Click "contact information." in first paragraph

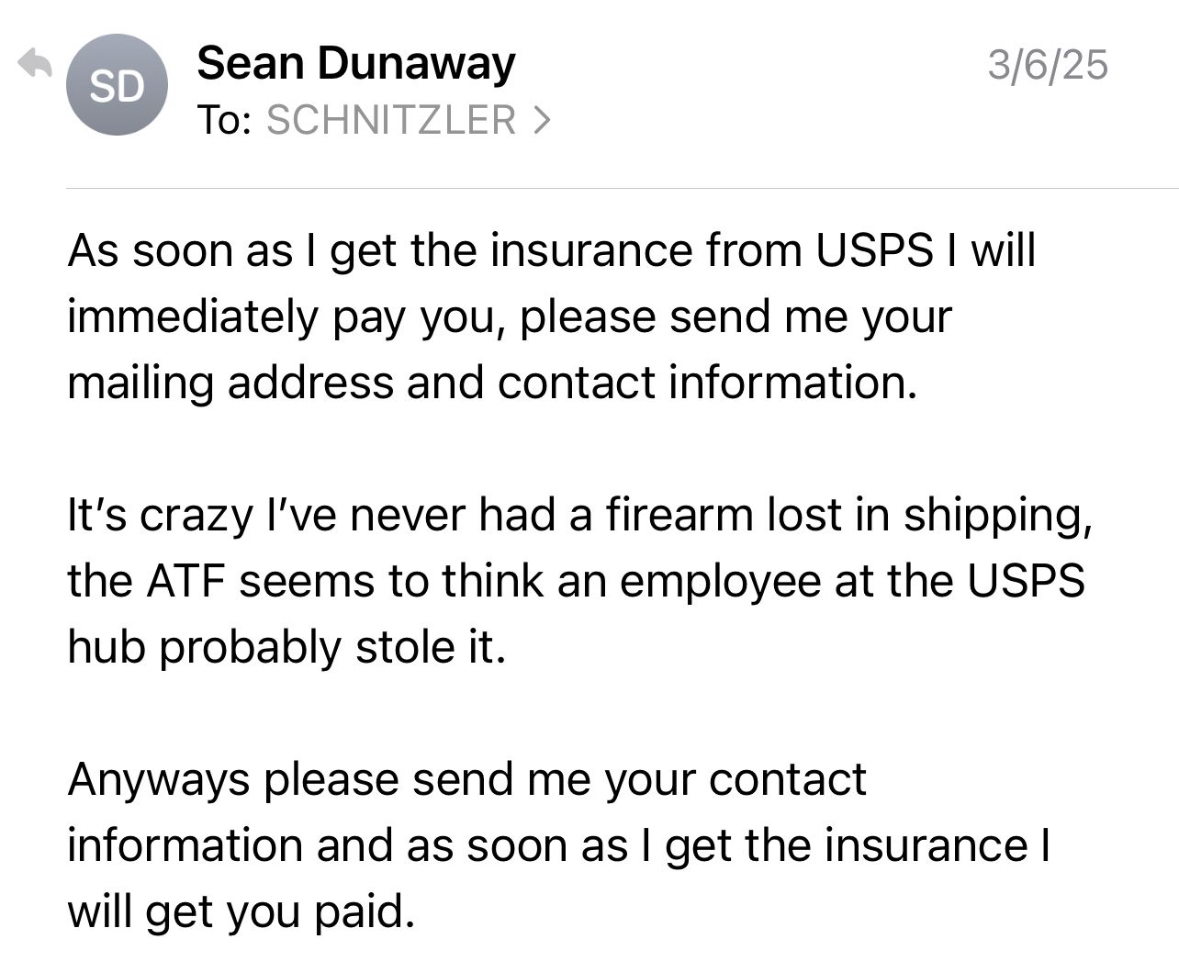click(x=706, y=384)
